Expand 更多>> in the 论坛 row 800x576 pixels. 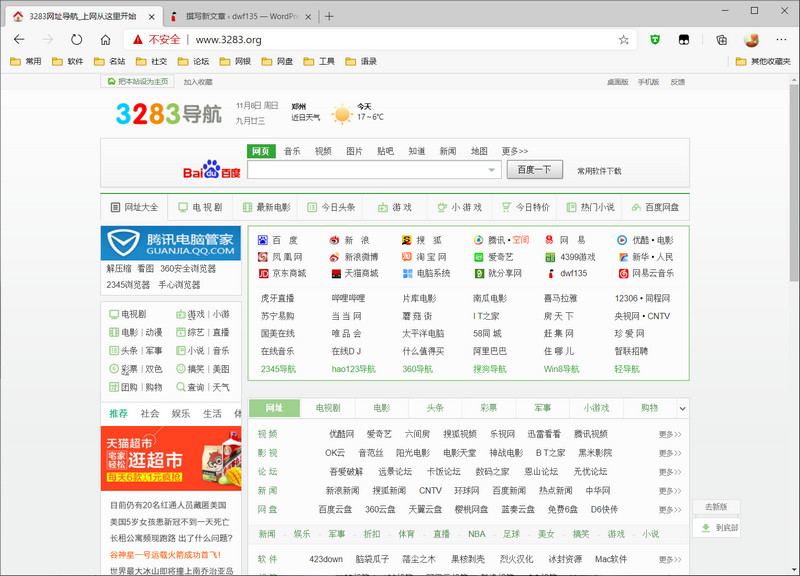(x=670, y=472)
